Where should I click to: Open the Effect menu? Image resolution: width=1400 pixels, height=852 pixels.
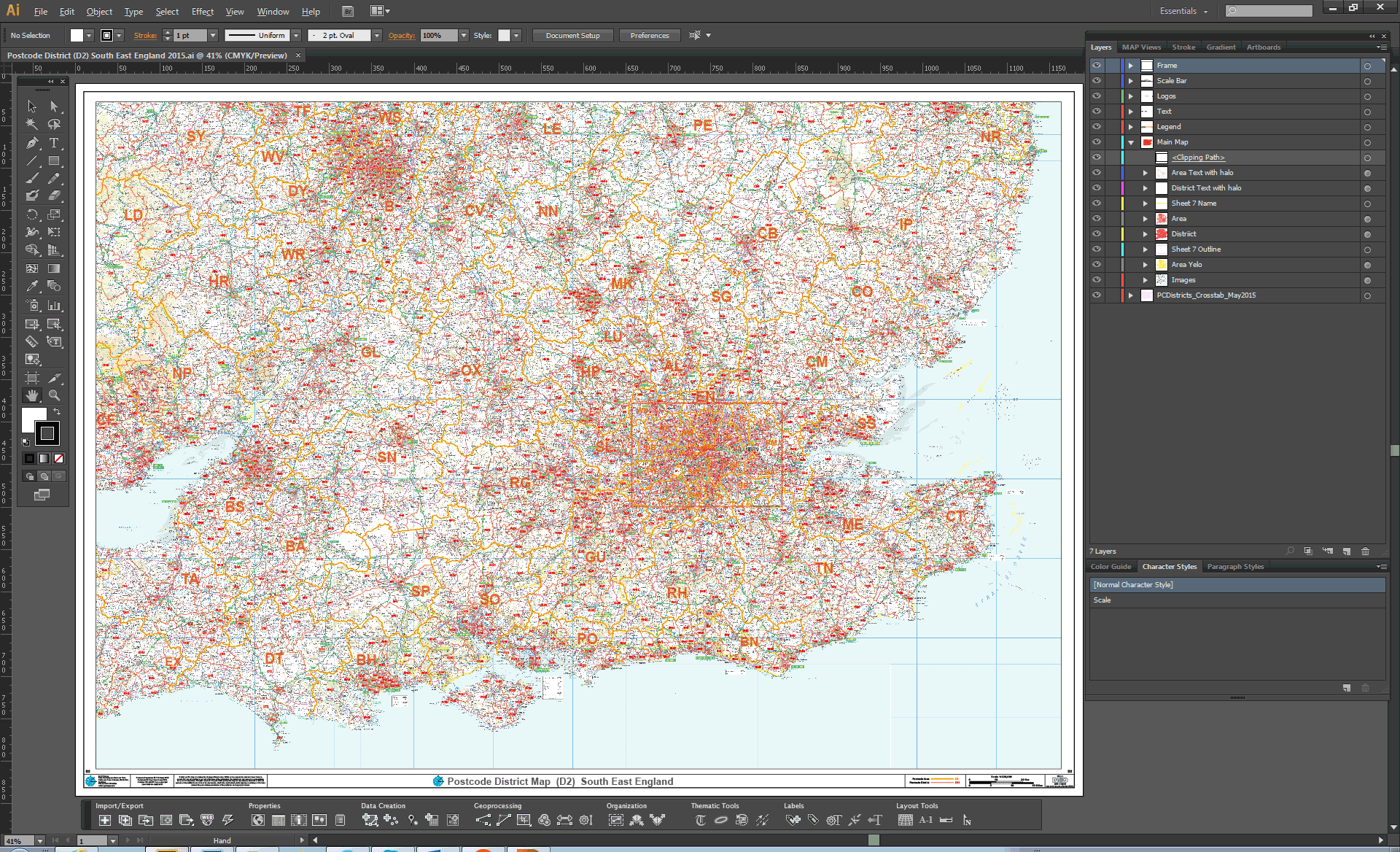point(203,12)
